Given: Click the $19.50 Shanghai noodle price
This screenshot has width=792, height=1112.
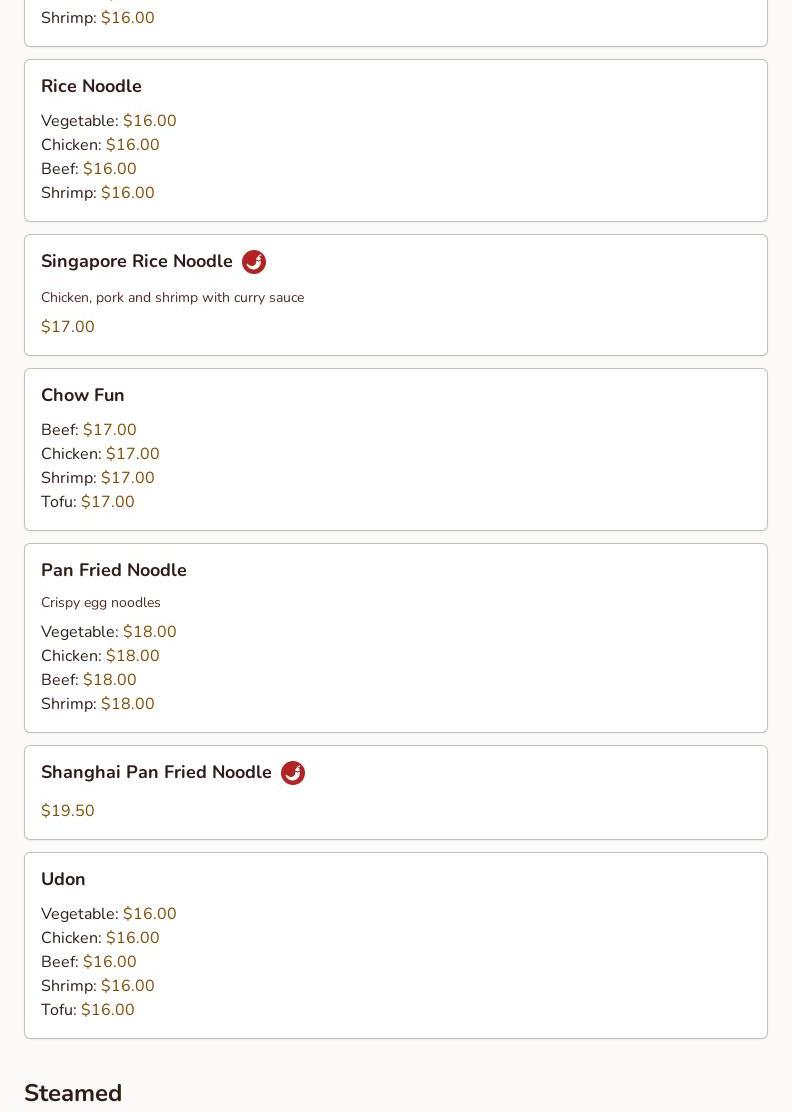Looking at the screenshot, I should pyautogui.click(x=67, y=811).
